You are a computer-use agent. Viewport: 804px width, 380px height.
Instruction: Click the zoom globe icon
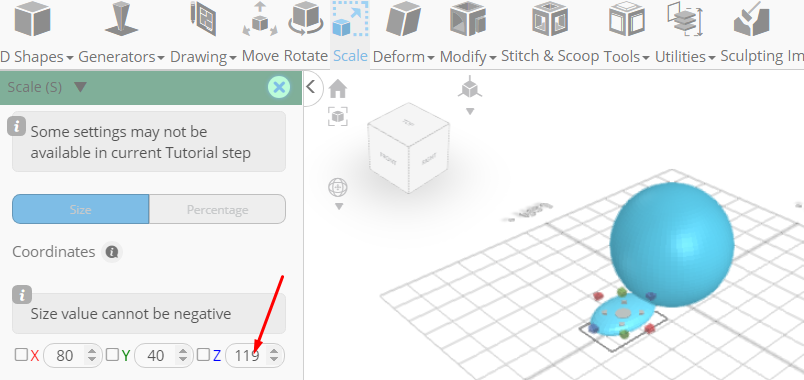click(x=338, y=188)
